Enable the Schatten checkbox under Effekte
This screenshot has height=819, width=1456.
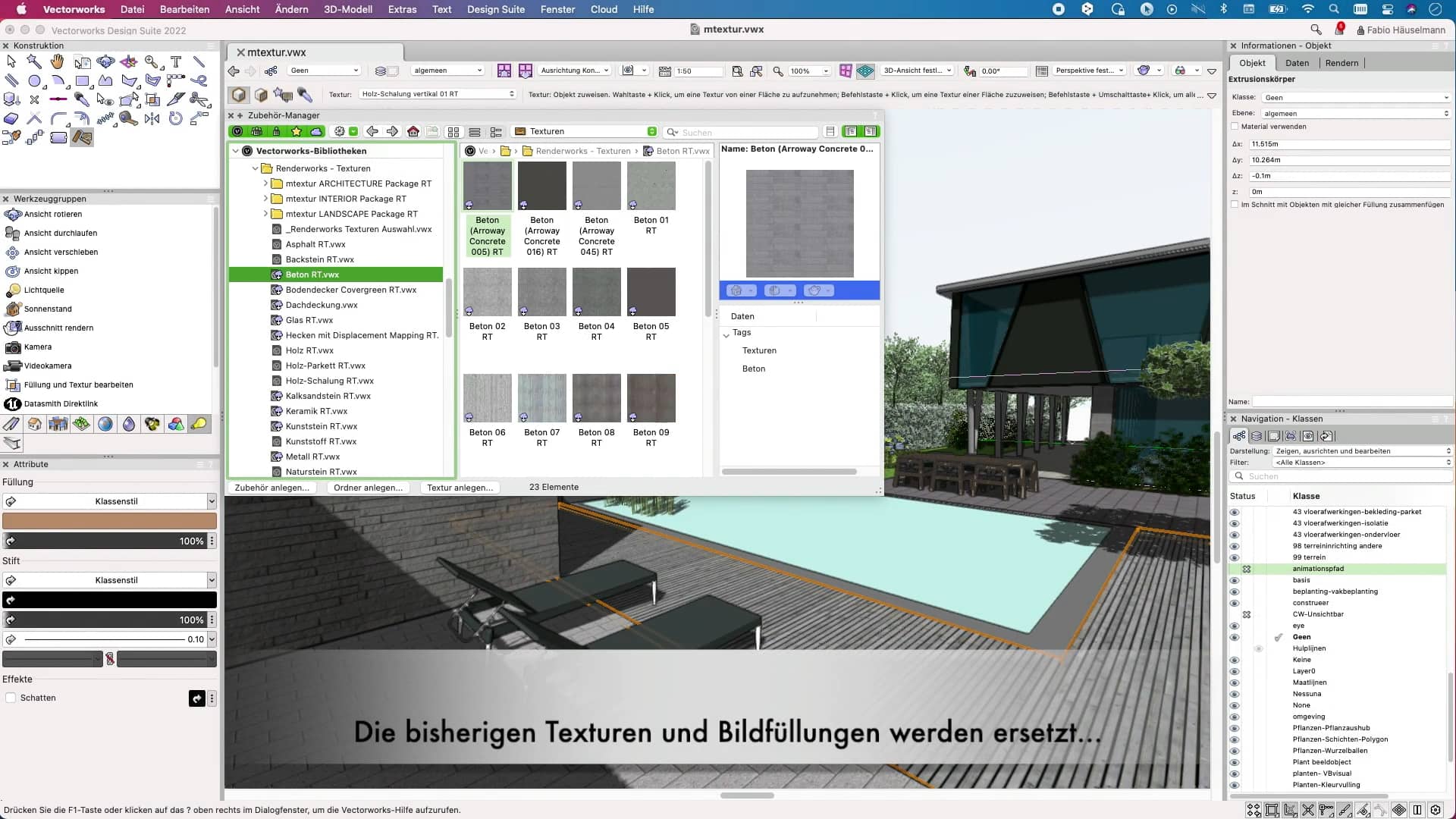tap(11, 698)
